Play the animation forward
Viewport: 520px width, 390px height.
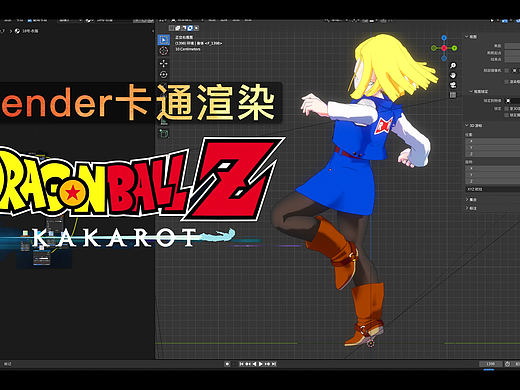coord(261,364)
